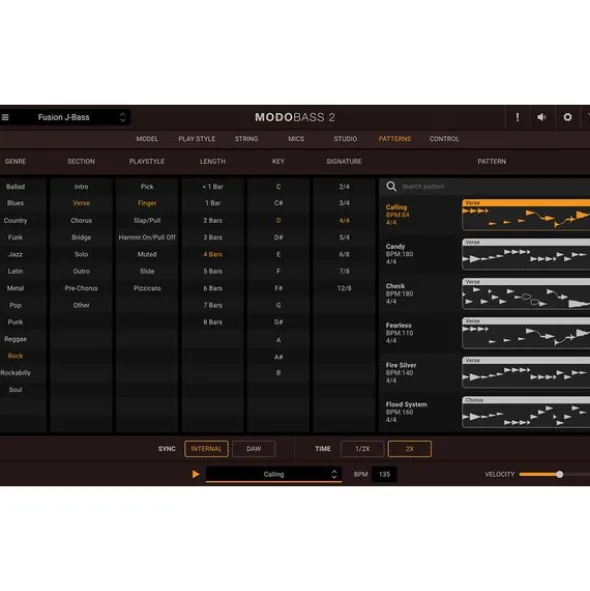Select the Check pattern thumbnail
The image size is (590, 591).
coord(526,294)
